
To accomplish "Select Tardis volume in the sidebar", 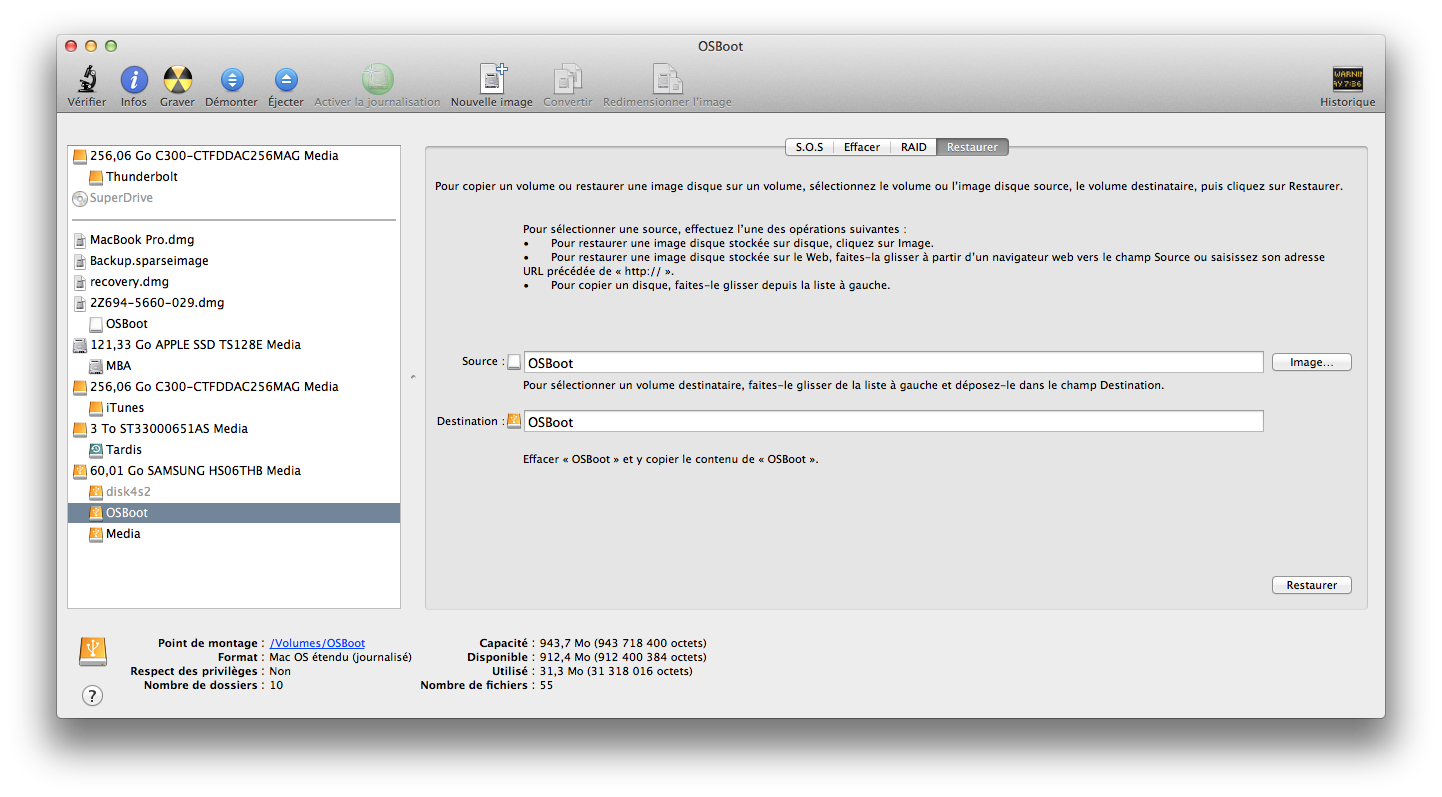I will tap(124, 450).
